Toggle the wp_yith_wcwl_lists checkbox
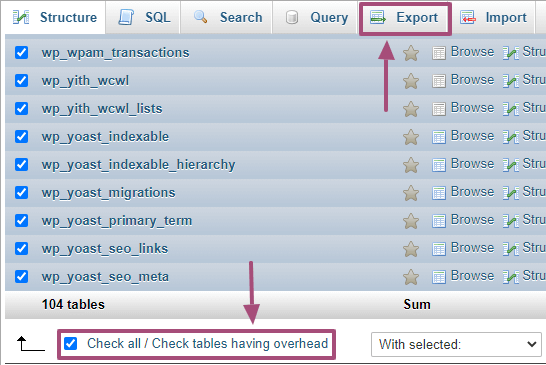 click(x=22, y=108)
